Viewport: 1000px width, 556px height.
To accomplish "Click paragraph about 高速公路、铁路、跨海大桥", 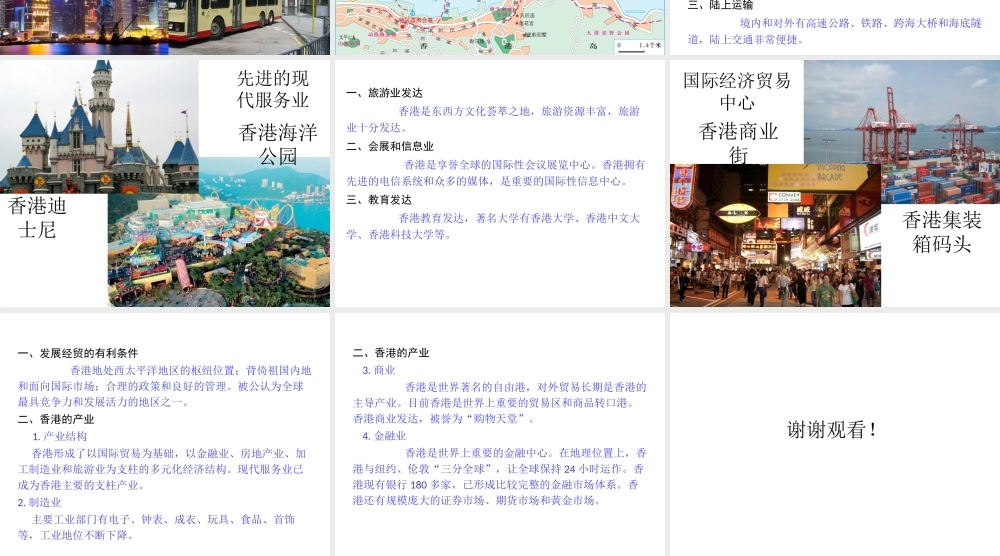I will 835,31.
